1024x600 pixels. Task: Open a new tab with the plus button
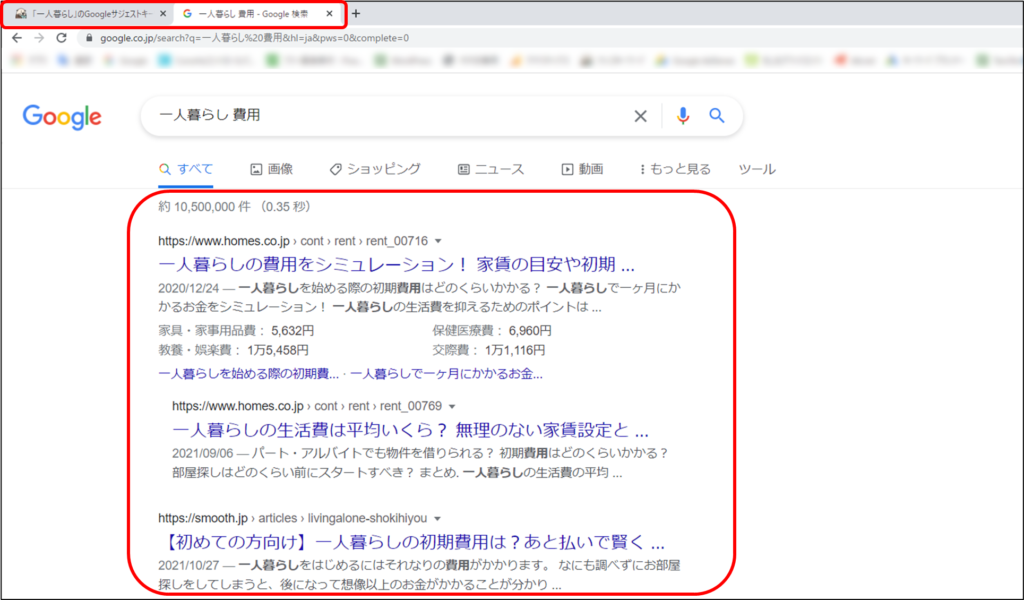click(x=356, y=13)
